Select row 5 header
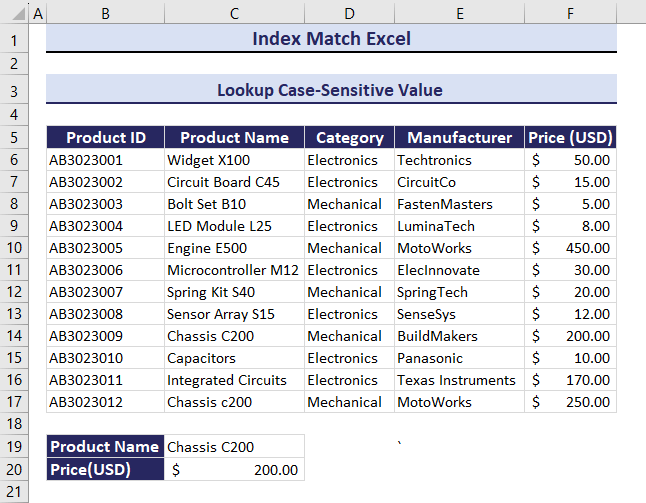The image size is (646, 503). coord(14,138)
